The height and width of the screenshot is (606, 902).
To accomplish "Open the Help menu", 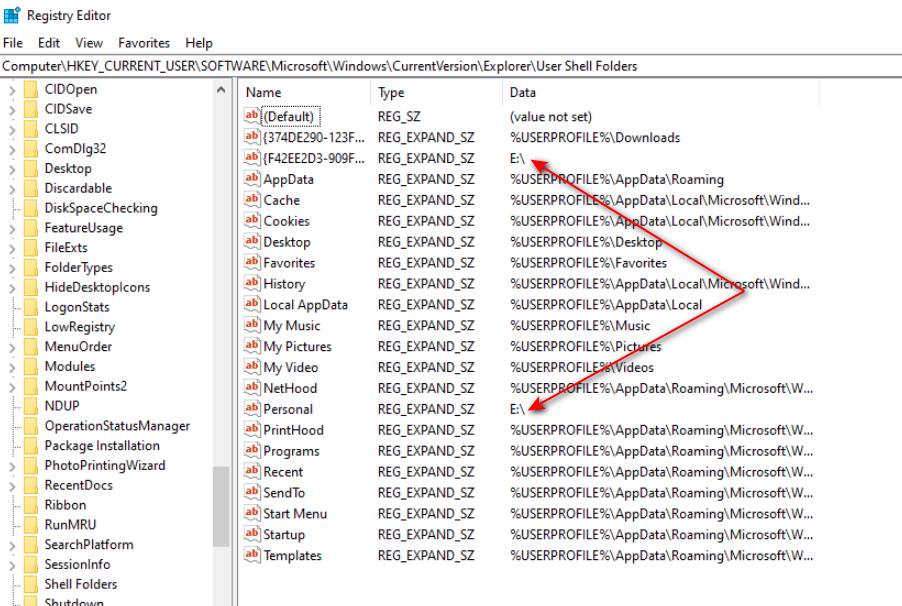I will [198, 43].
